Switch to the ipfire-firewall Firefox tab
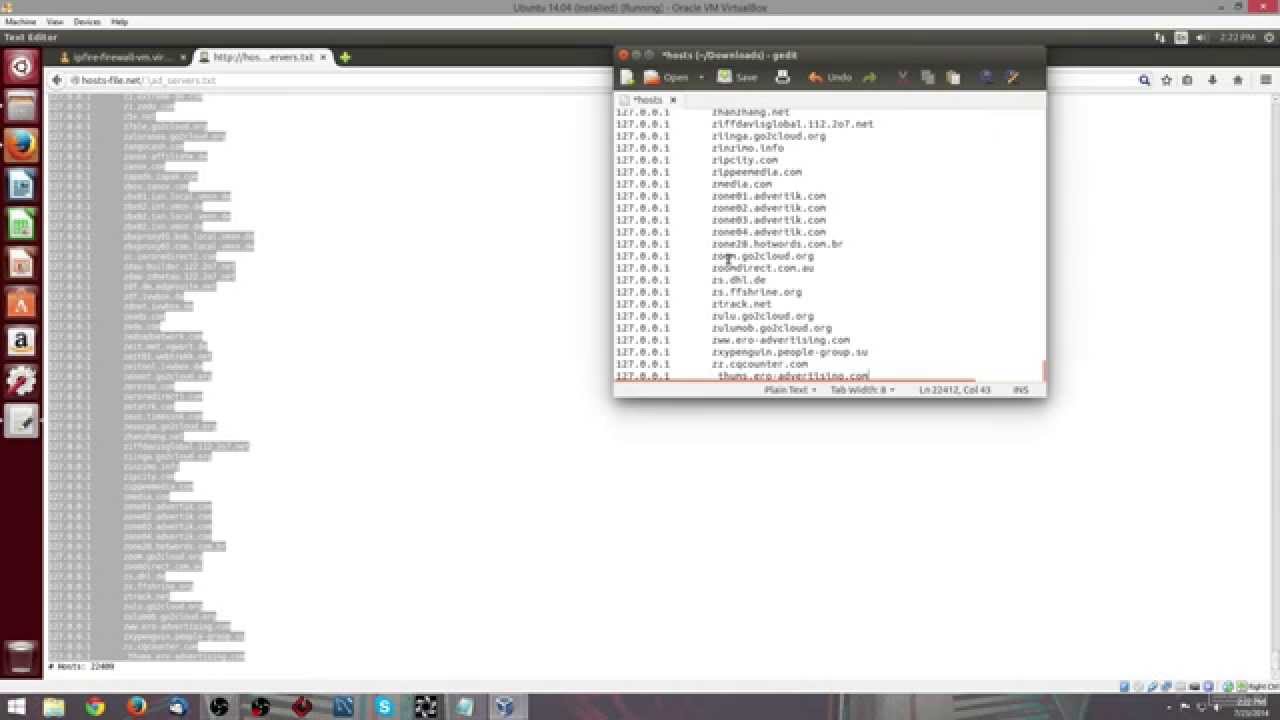 pos(122,57)
